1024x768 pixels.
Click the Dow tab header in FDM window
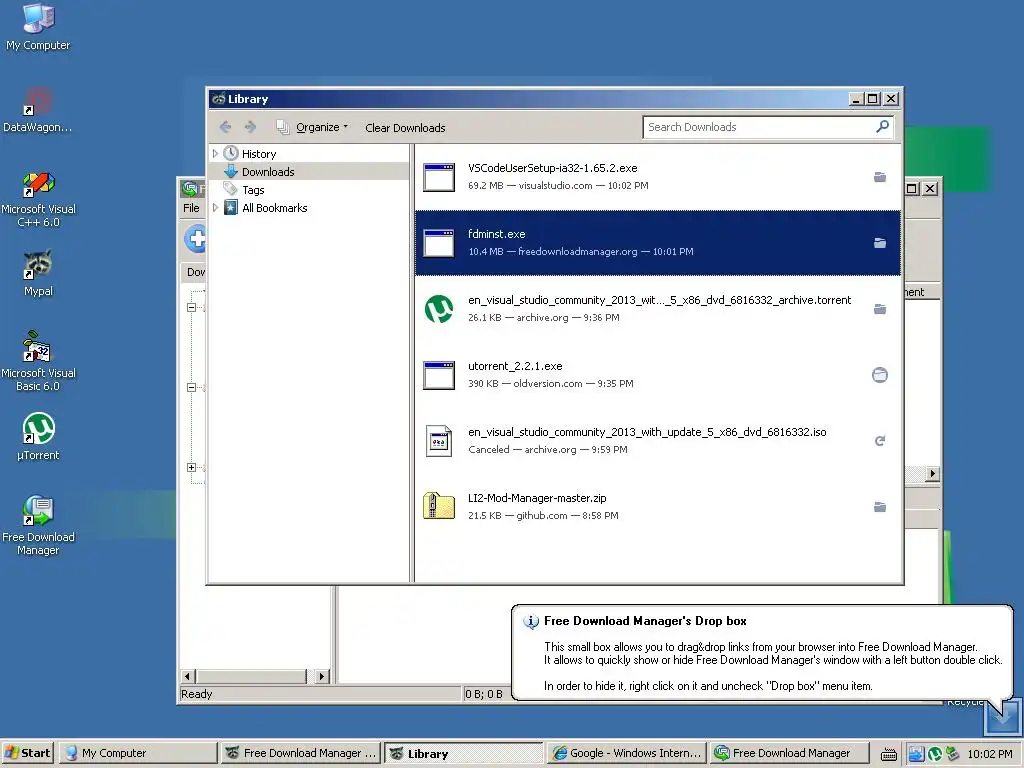[195, 272]
